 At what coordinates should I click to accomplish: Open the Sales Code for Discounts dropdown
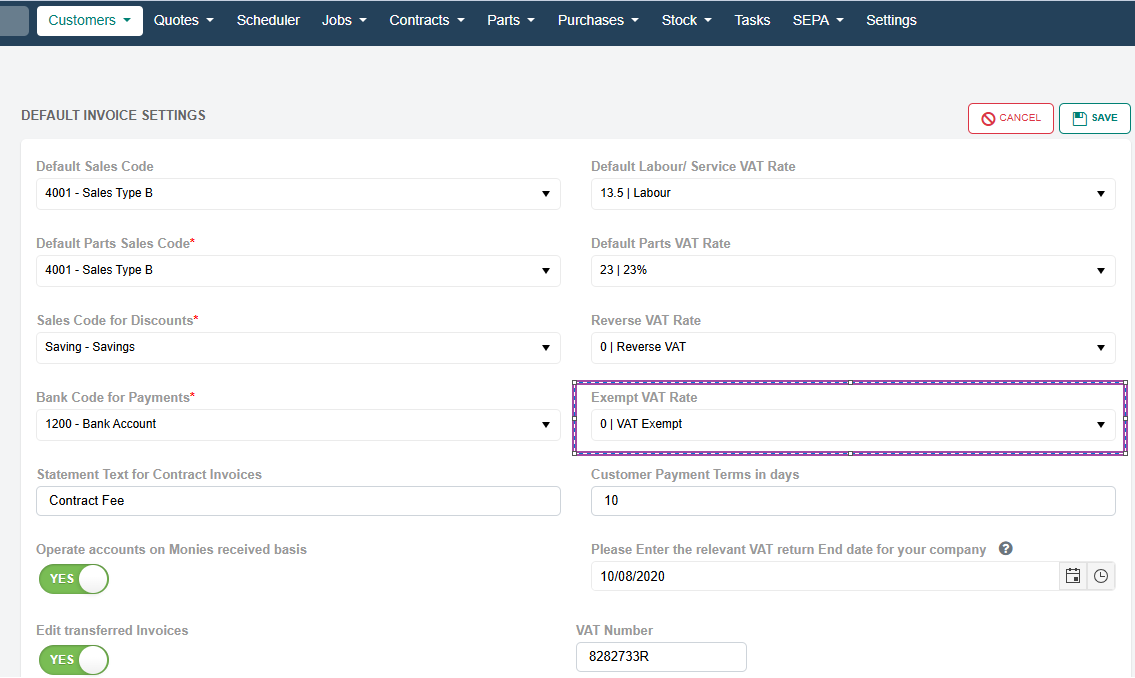[x=298, y=347]
